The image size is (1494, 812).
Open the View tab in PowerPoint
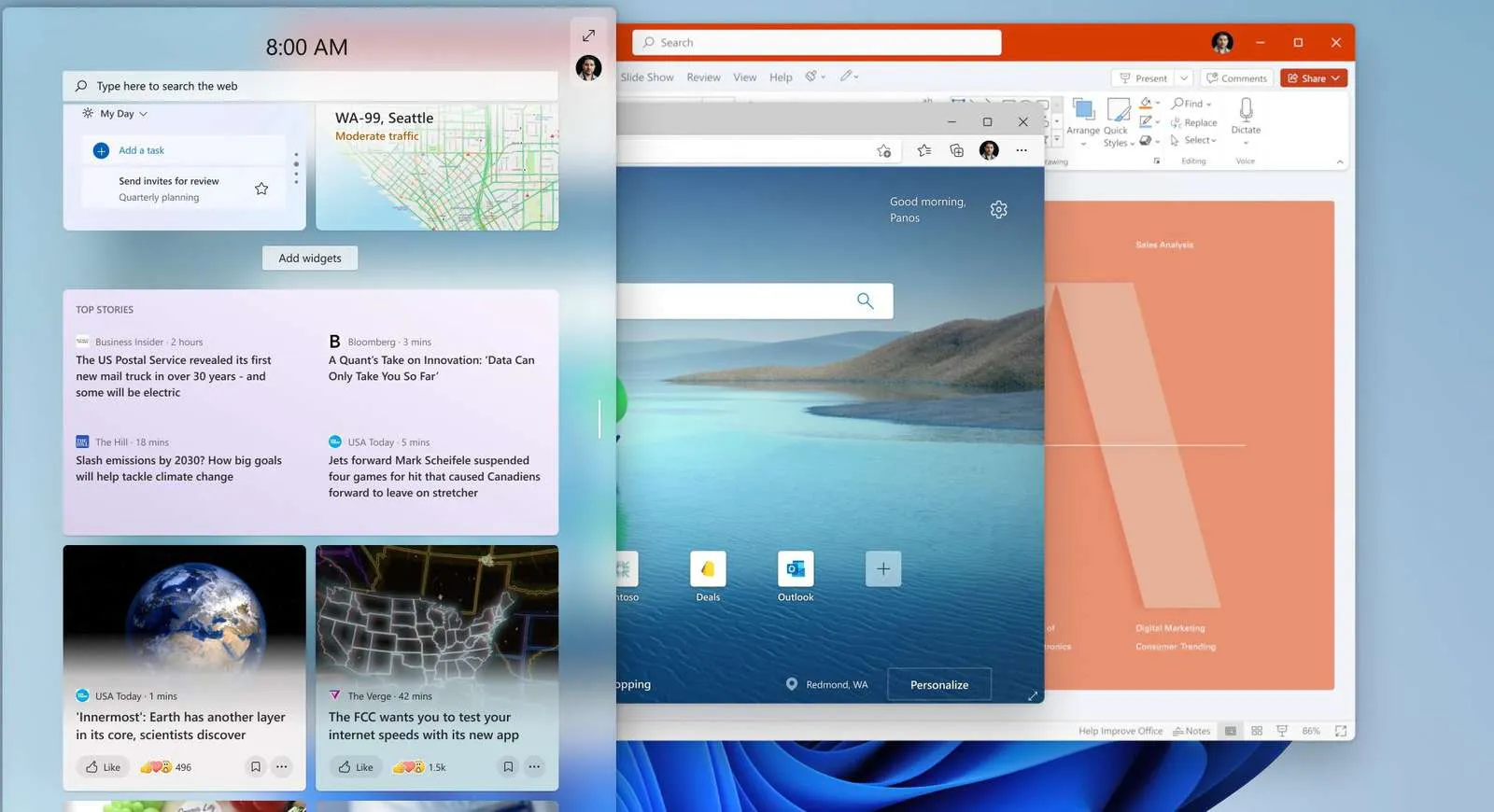coord(744,77)
